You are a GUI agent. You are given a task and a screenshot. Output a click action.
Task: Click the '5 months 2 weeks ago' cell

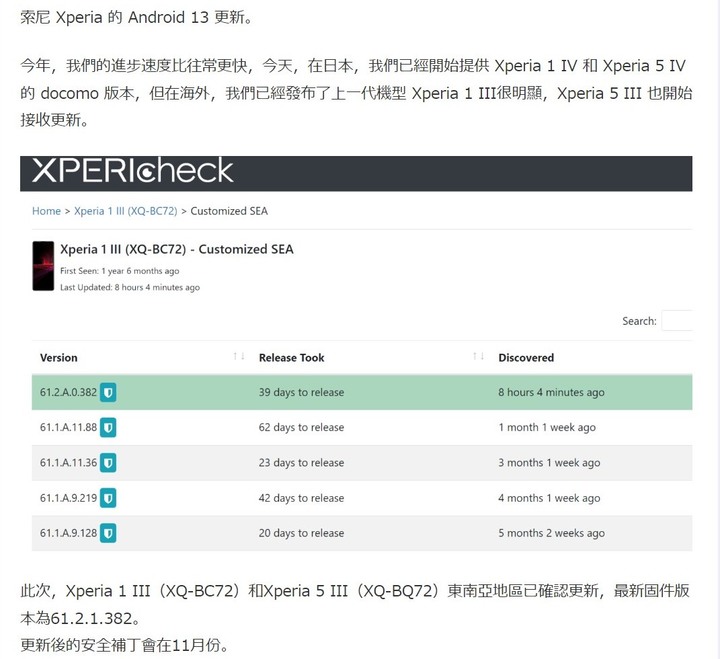click(551, 533)
